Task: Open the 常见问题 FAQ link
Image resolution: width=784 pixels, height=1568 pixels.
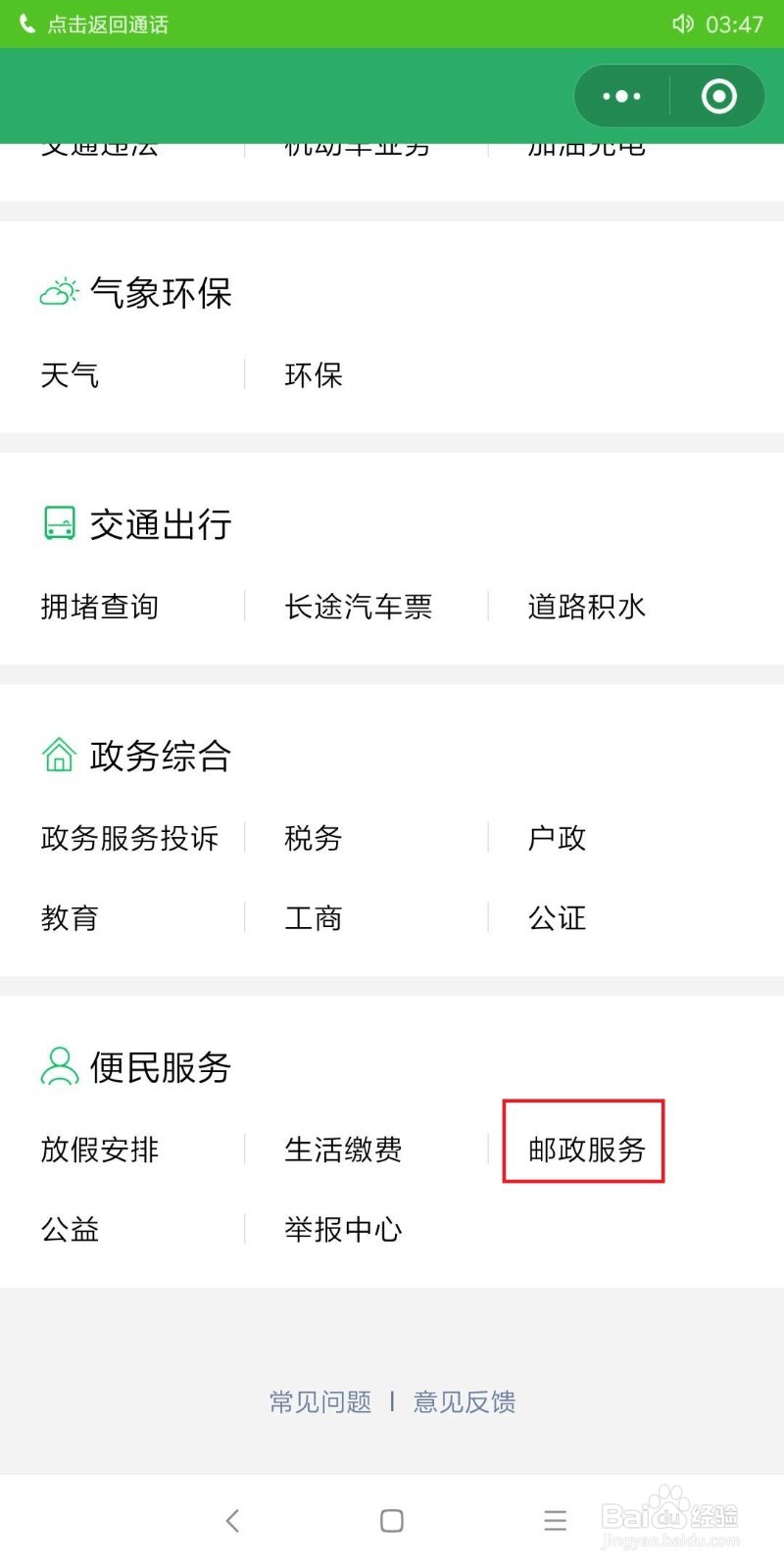Action: [x=320, y=1401]
